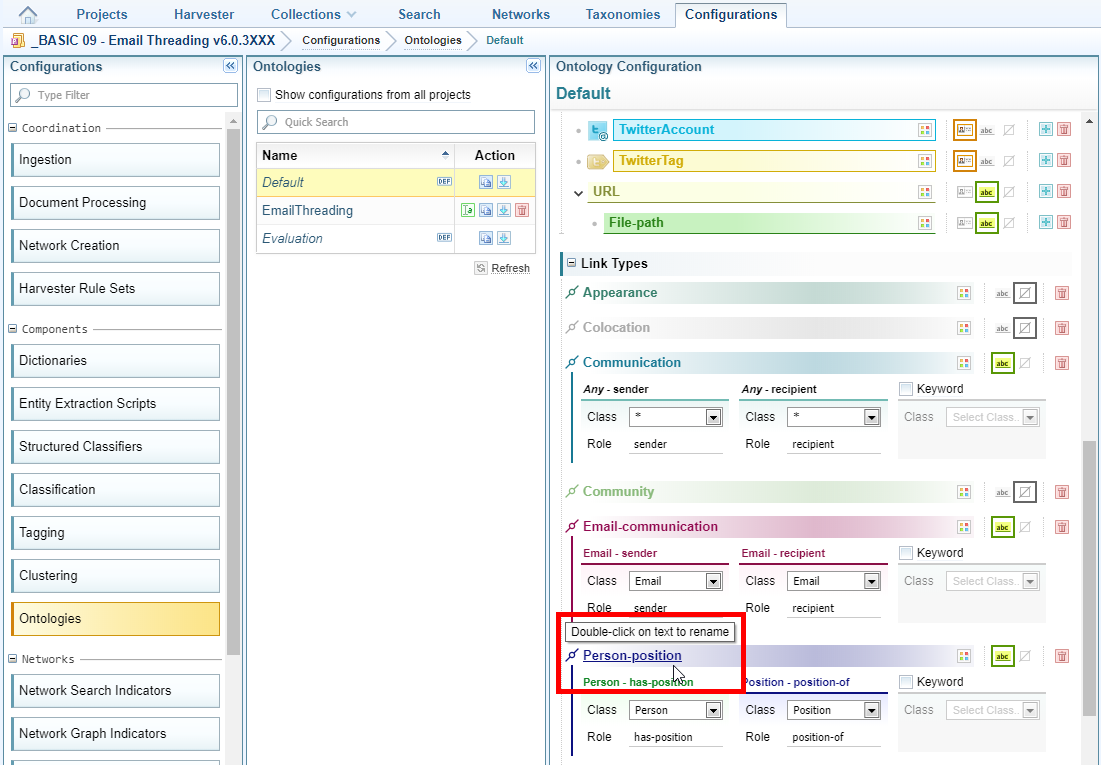1101x765 pixels.
Task: Rename the EmailThreading ontology via its rename icon
Action: 467,211
